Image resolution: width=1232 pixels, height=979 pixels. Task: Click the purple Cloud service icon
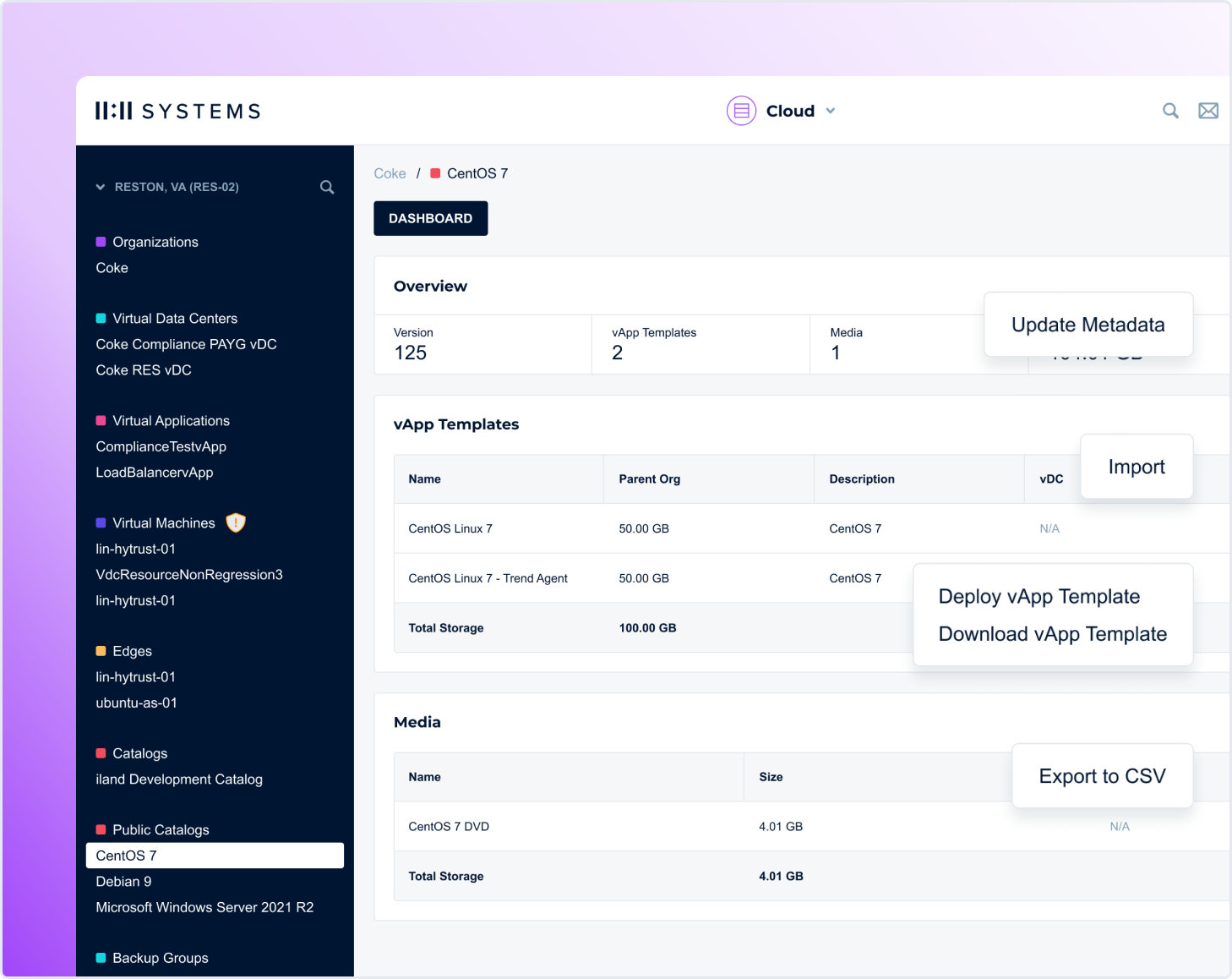[x=741, y=111]
